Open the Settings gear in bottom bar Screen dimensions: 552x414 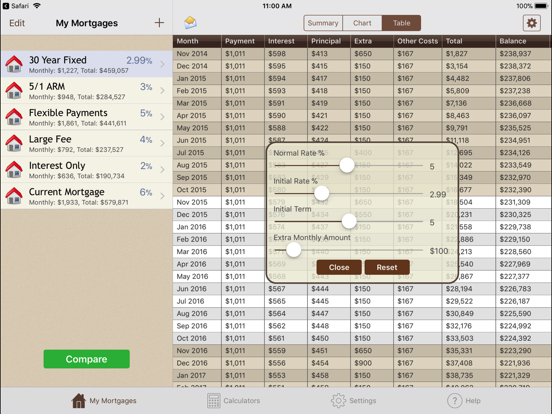[338, 401]
